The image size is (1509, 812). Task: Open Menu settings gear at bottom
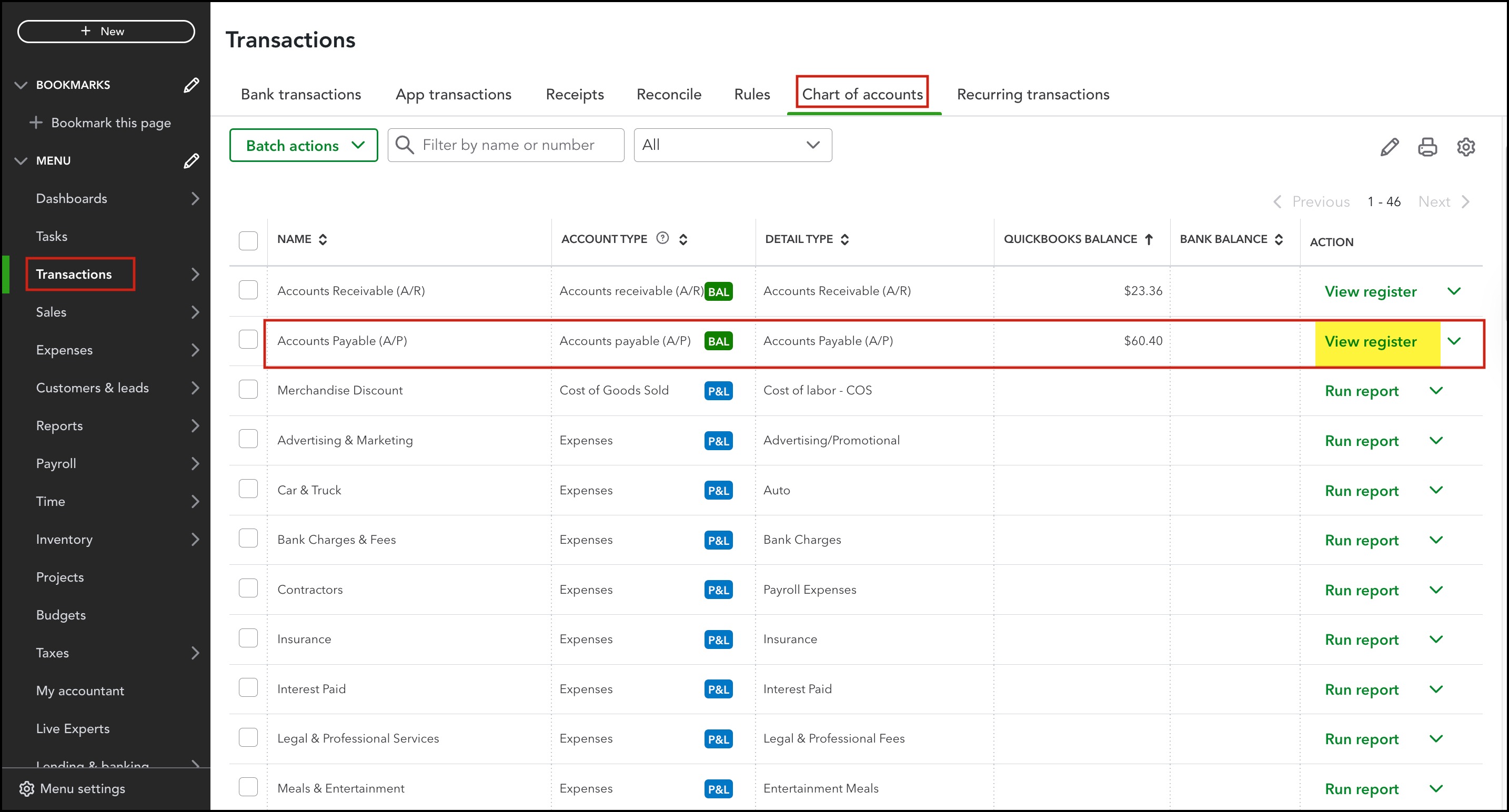tap(26, 788)
